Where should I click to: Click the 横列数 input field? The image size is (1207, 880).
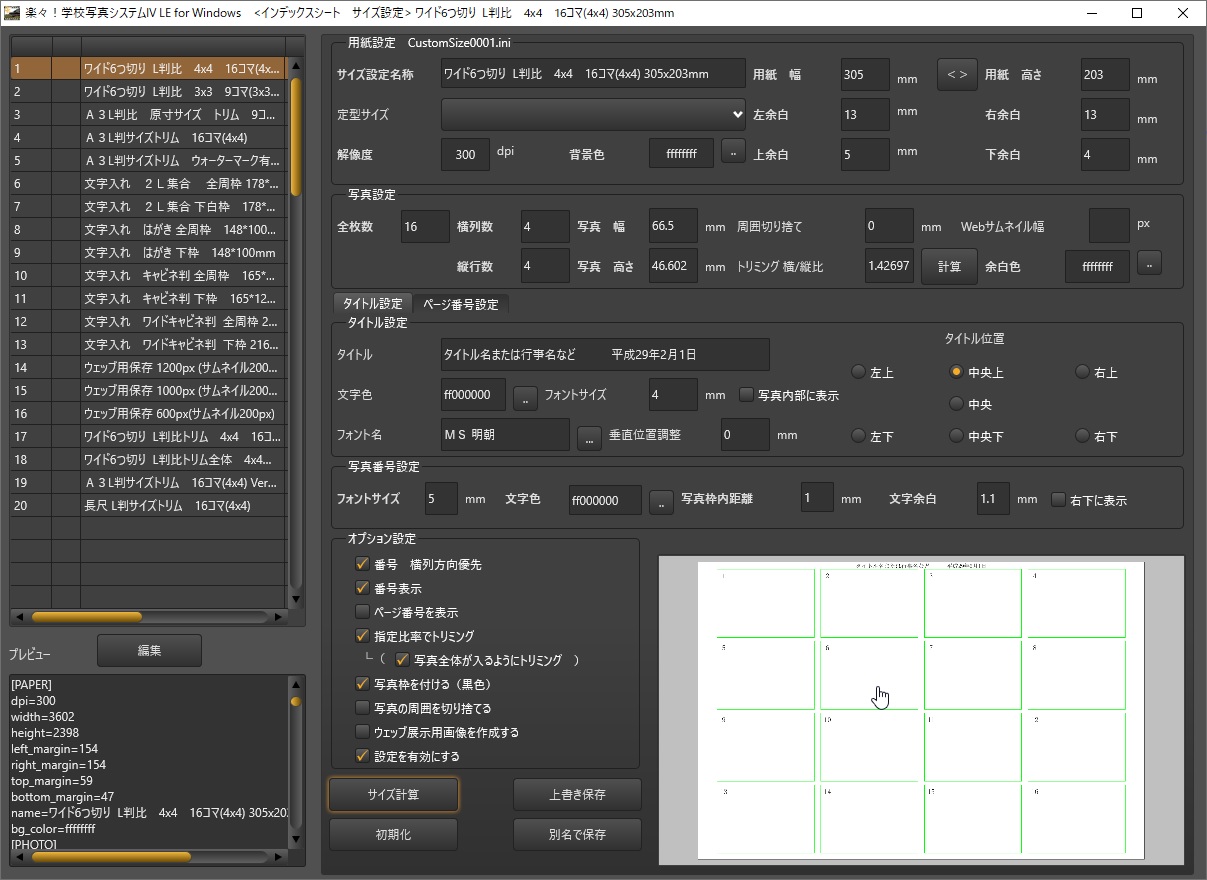tap(545, 227)
